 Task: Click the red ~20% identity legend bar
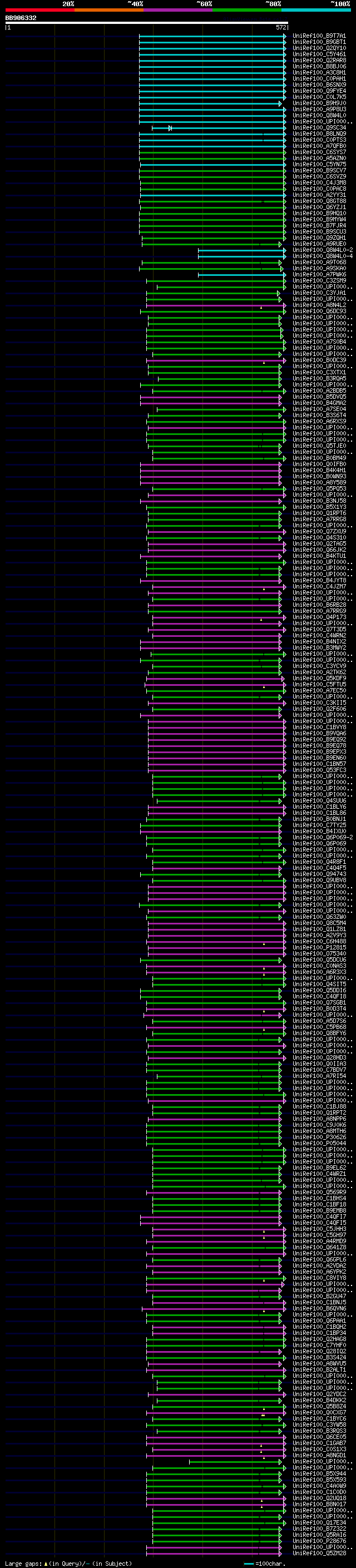39,10
